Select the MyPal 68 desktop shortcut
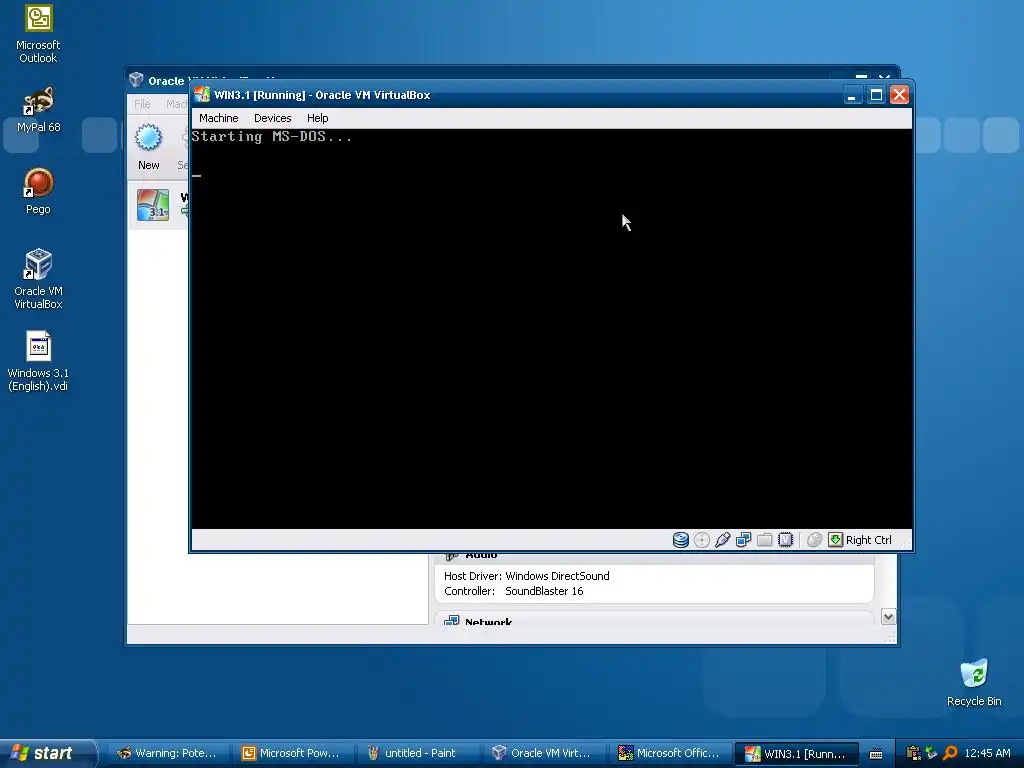 click(x=39, y=110)
